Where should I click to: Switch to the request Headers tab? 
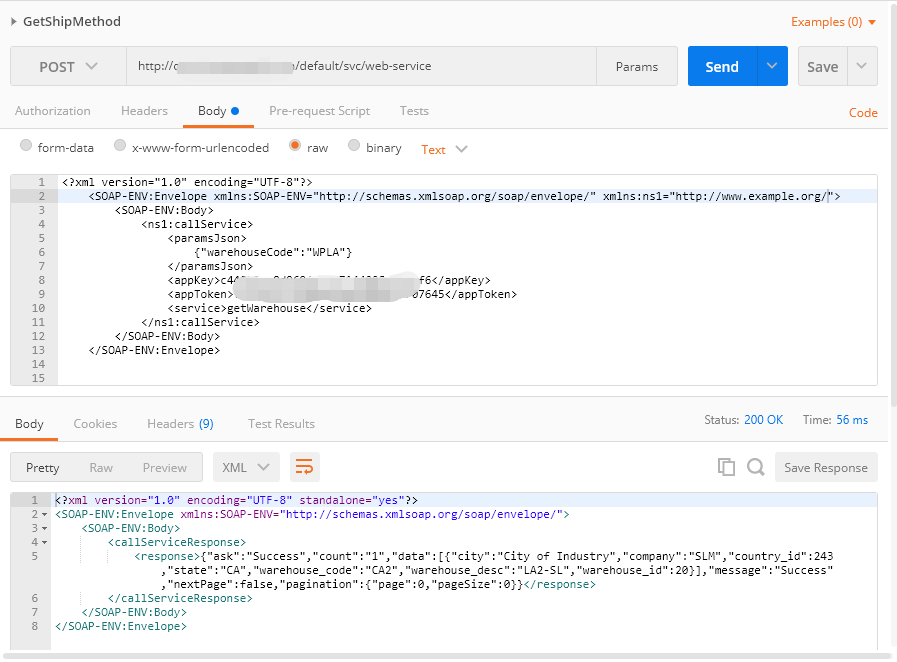tap(144, 111)
